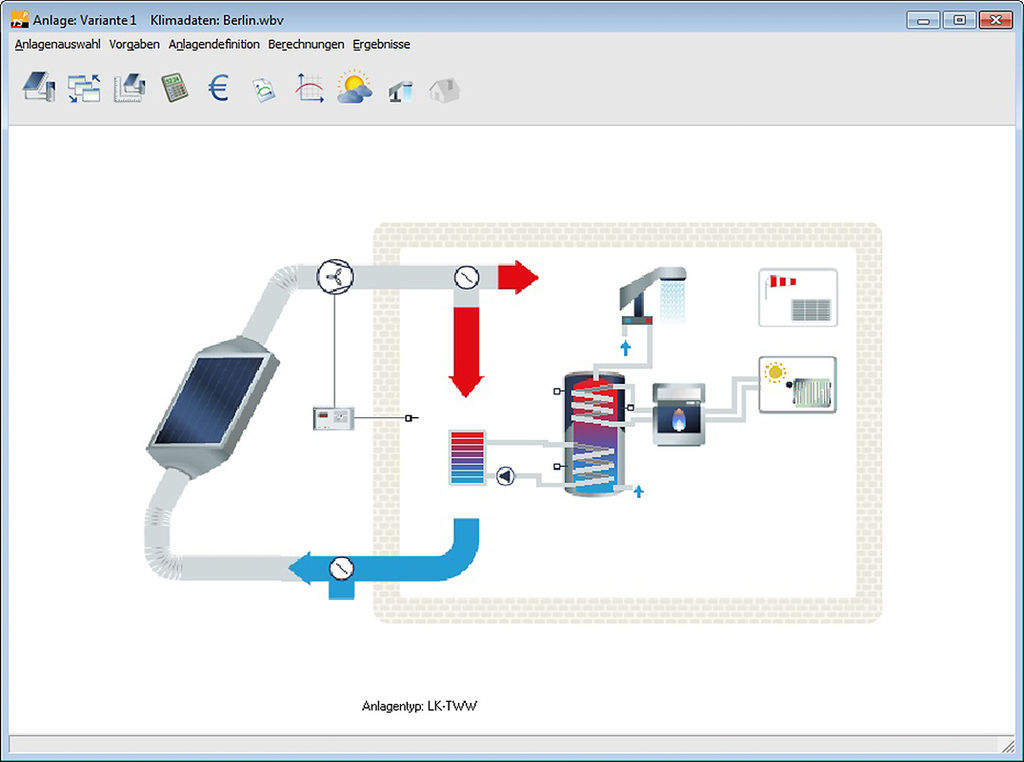This screenshot has width=1024, height=762.
Task: Minimize the application window
Action: pos(923,20)
